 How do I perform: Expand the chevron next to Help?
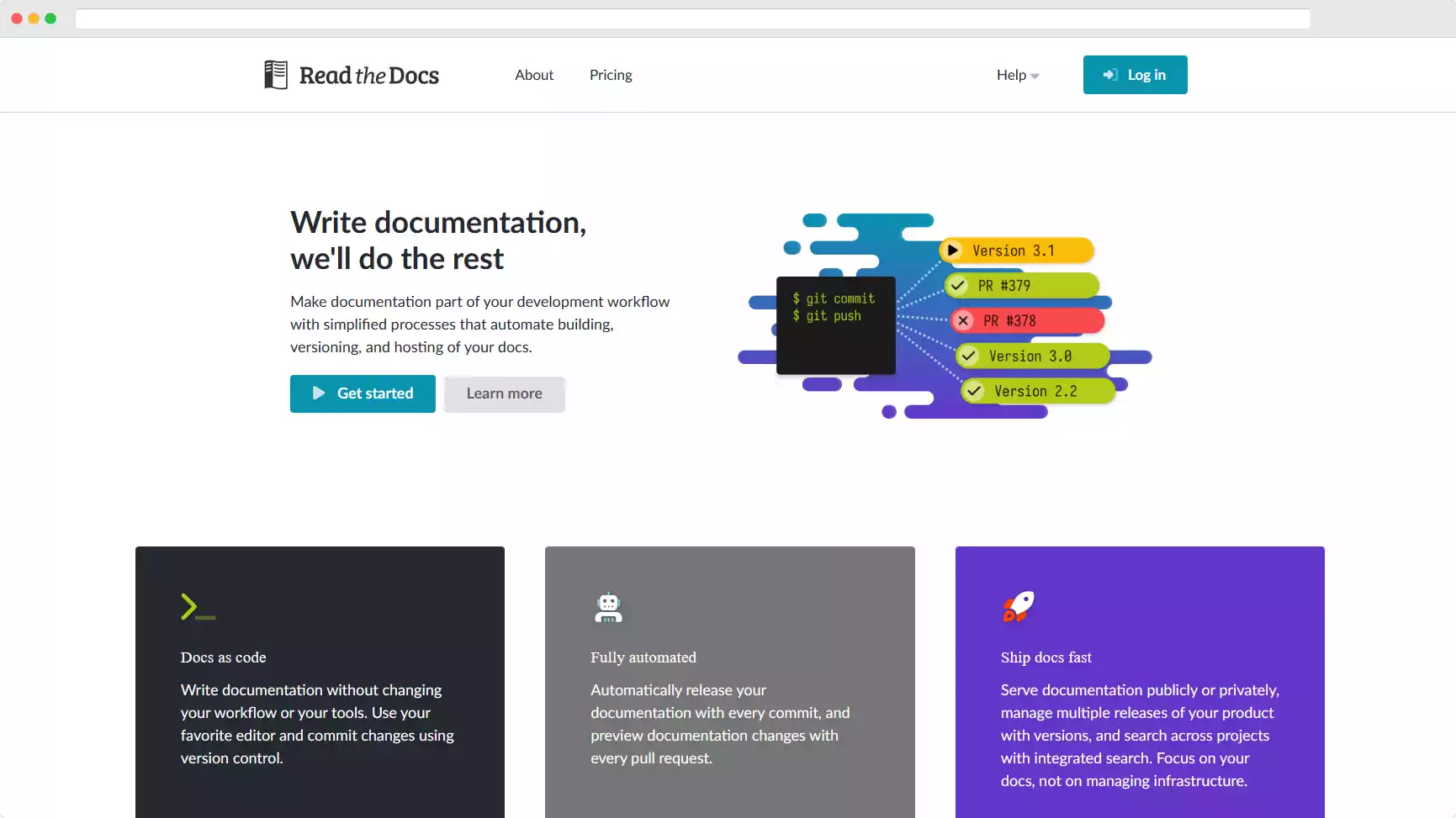point(1035,76)
